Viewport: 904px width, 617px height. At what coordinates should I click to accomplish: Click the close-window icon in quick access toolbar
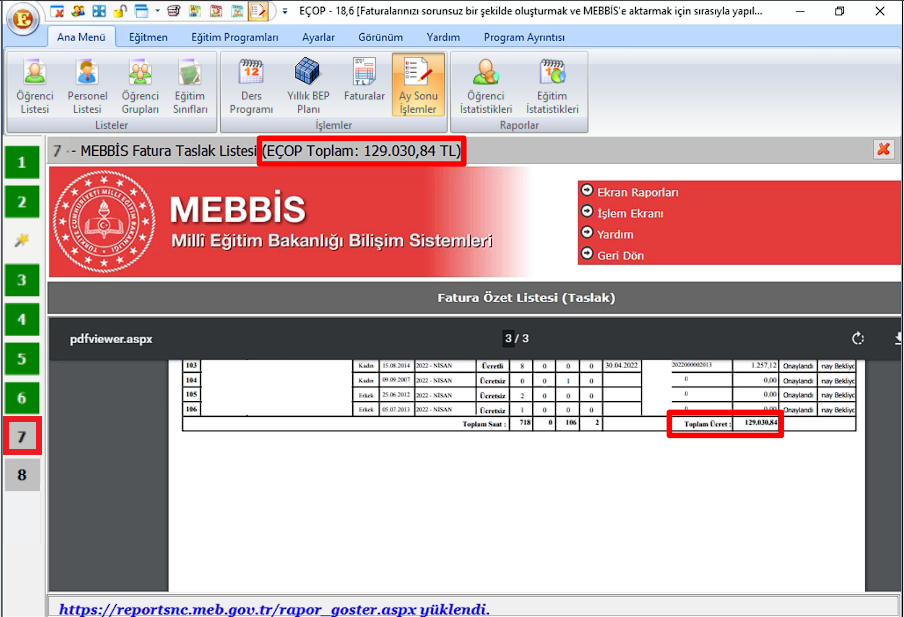tap(56, 11)
